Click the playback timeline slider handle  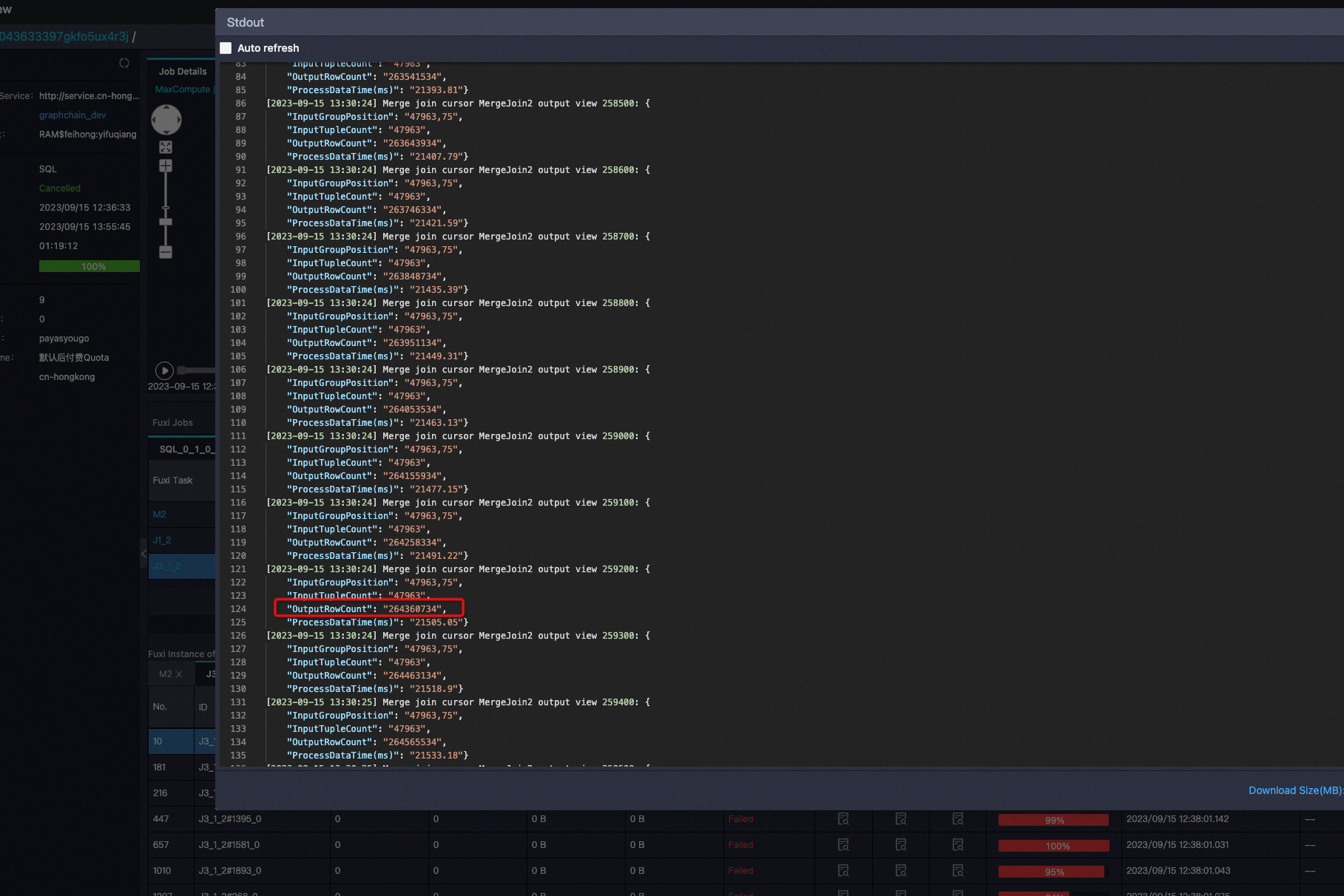pos(182,370)
